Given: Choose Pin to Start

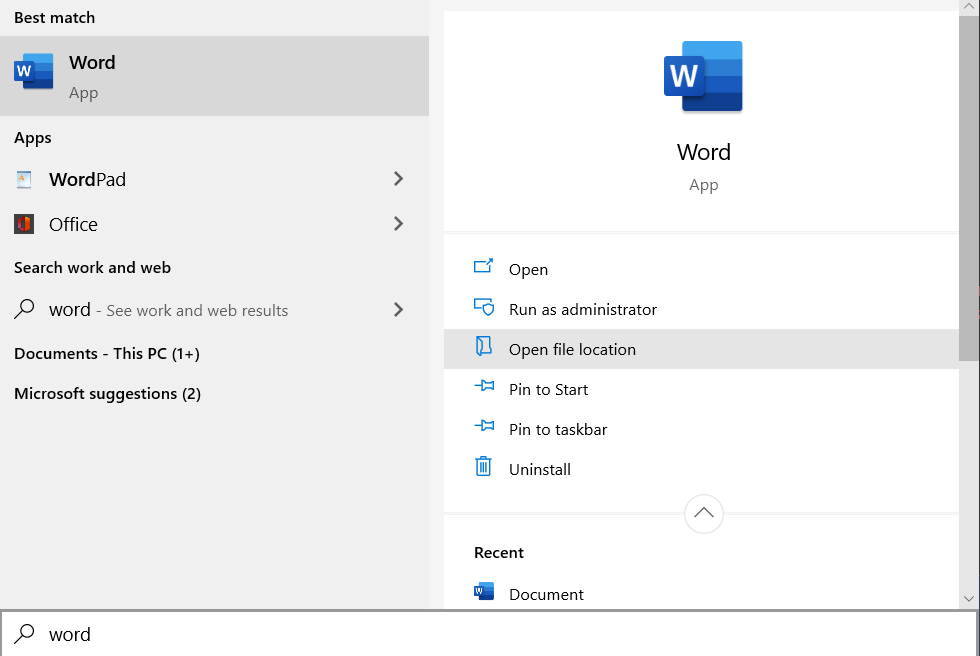Looking at the screenshot, I should tap(701, 389).
